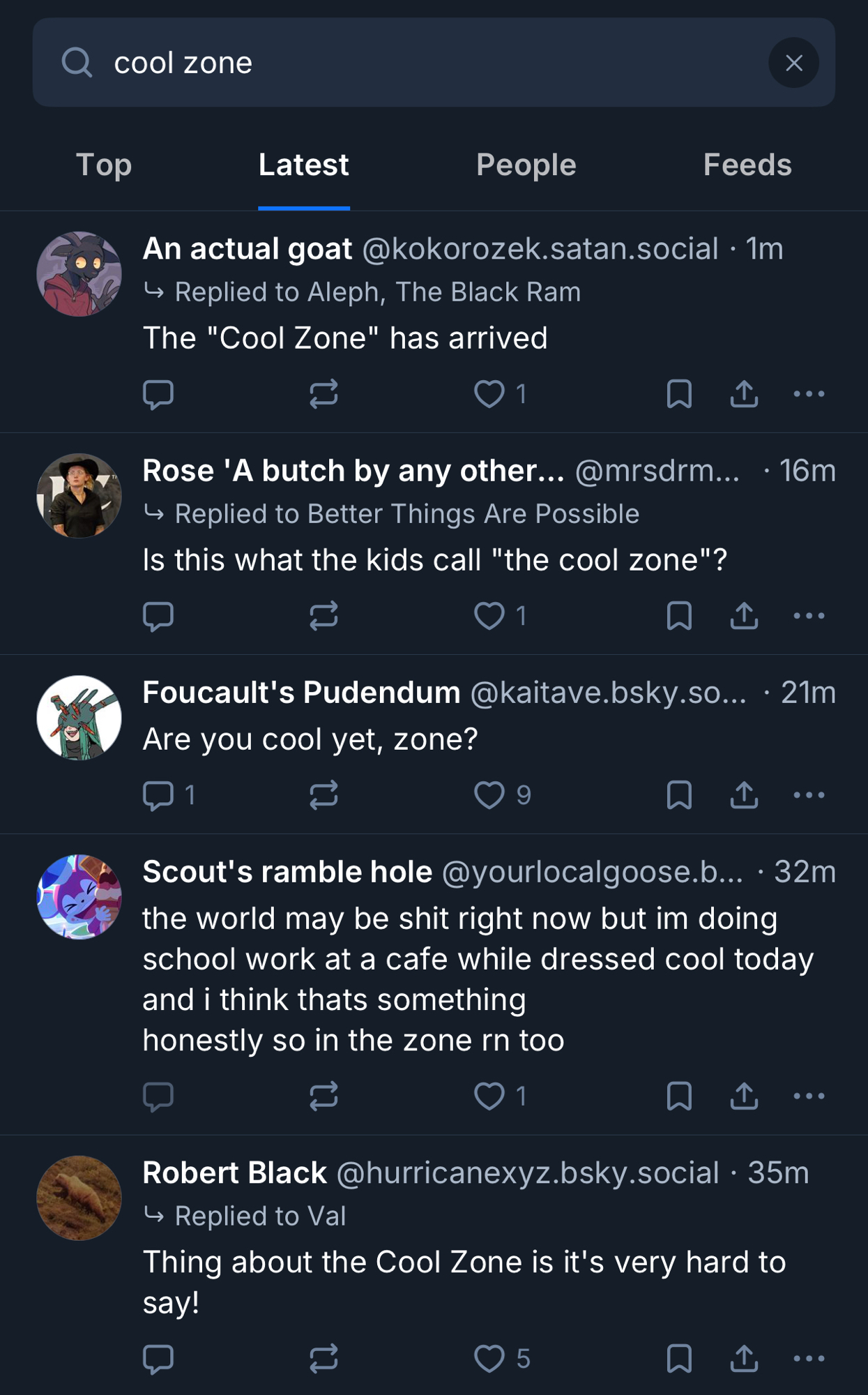Expand more options on Robert Black's post
Viewport: 868px width, 1395px height.
pyautogui.click(x=809, y=1359)
